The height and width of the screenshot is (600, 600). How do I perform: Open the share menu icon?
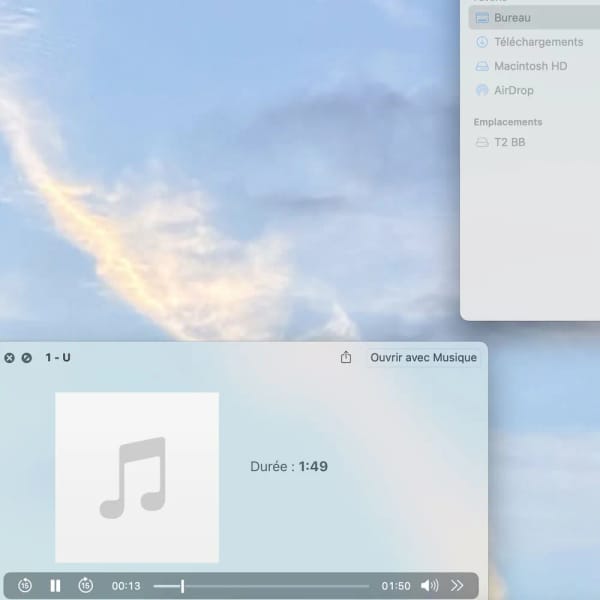346,357
